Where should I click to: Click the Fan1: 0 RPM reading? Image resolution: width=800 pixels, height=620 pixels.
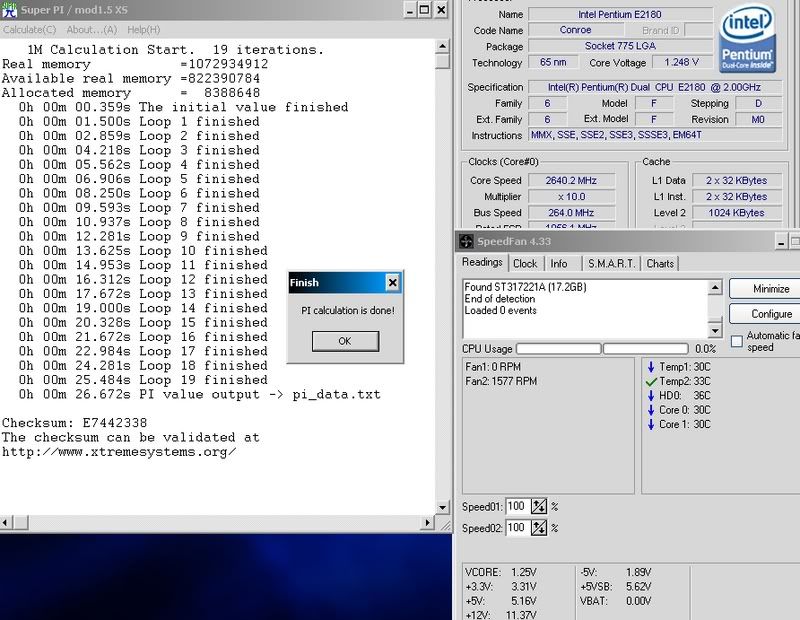click(493, 367)
